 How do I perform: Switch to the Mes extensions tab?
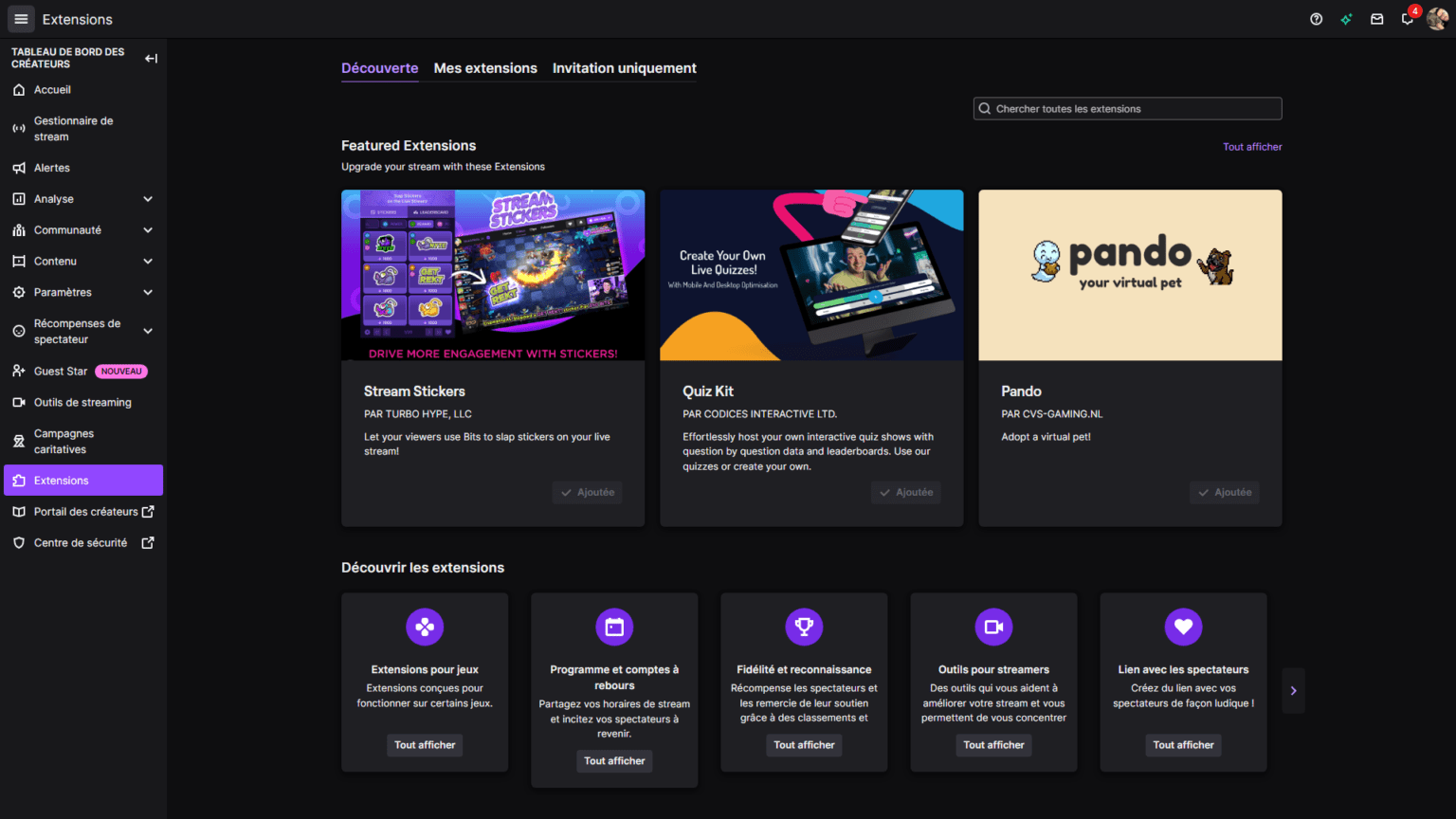(485, 68)
